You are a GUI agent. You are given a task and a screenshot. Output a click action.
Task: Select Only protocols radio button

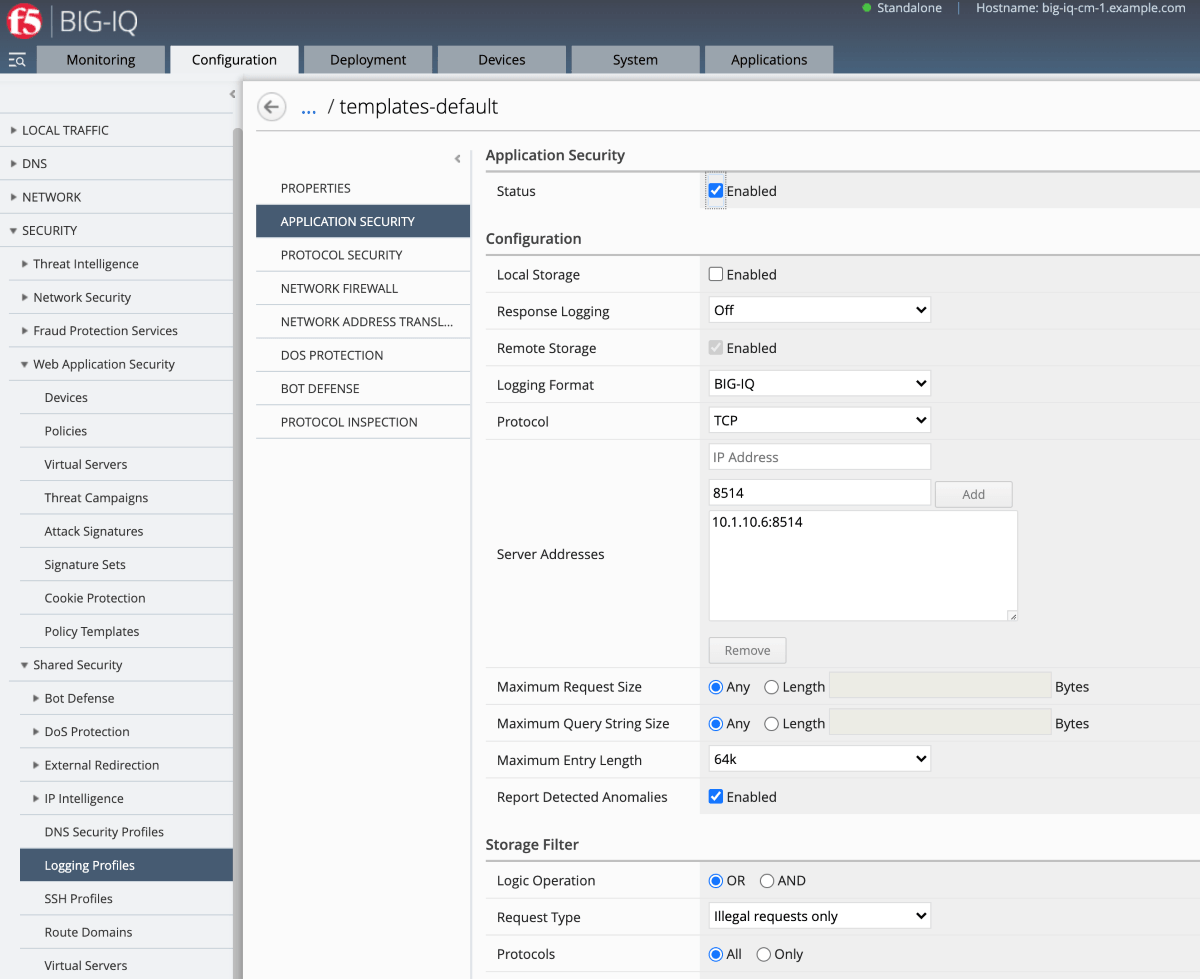pyautogui.click(x=764, y=954)
